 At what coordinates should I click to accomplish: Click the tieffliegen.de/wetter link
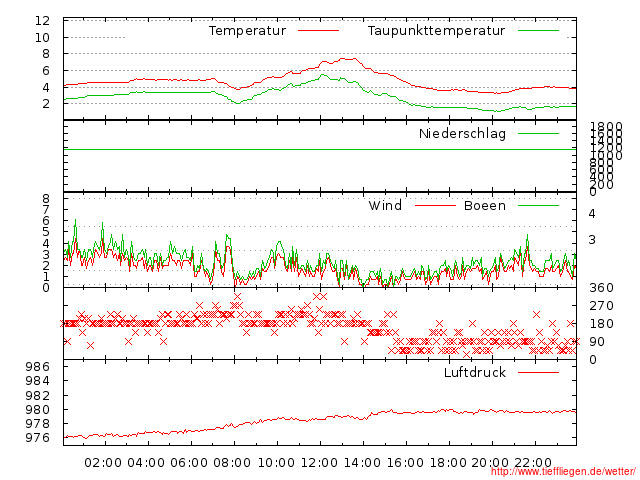[x=563, y=472]
